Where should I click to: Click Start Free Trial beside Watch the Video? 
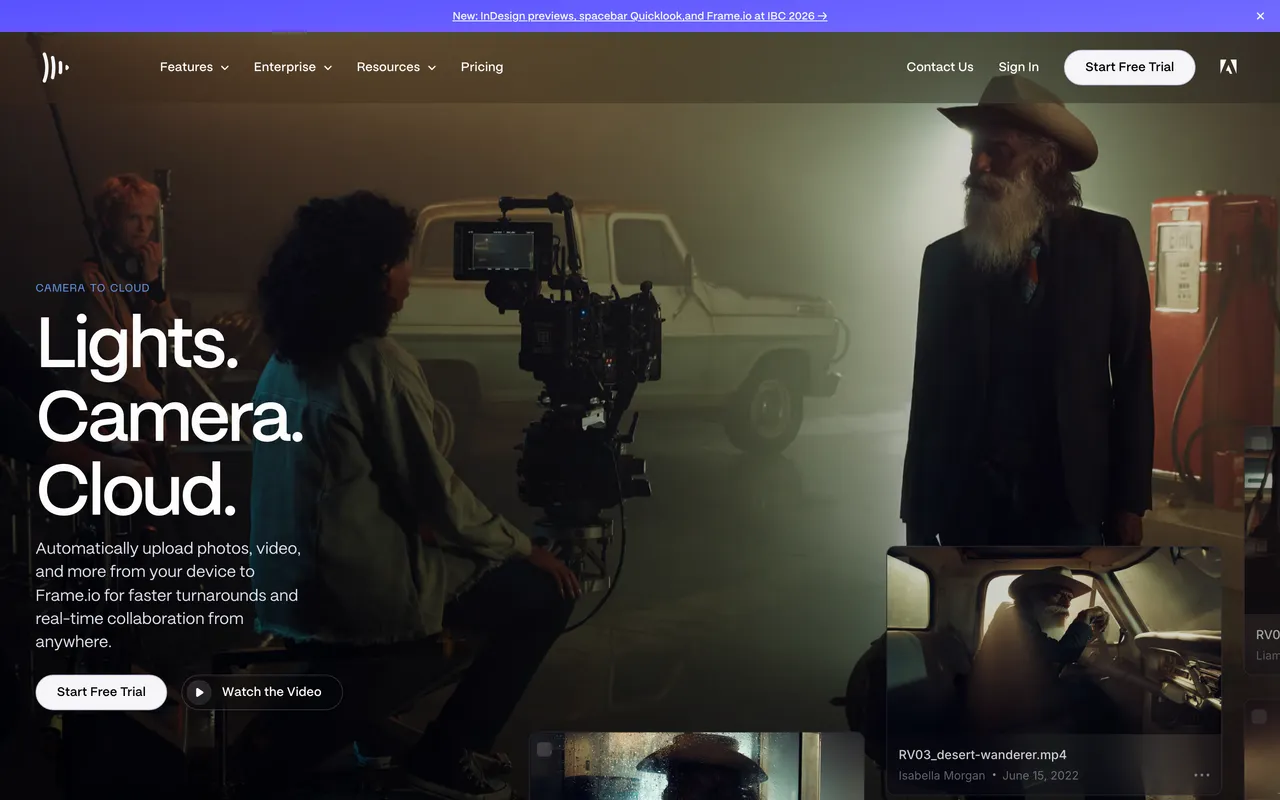101,692
